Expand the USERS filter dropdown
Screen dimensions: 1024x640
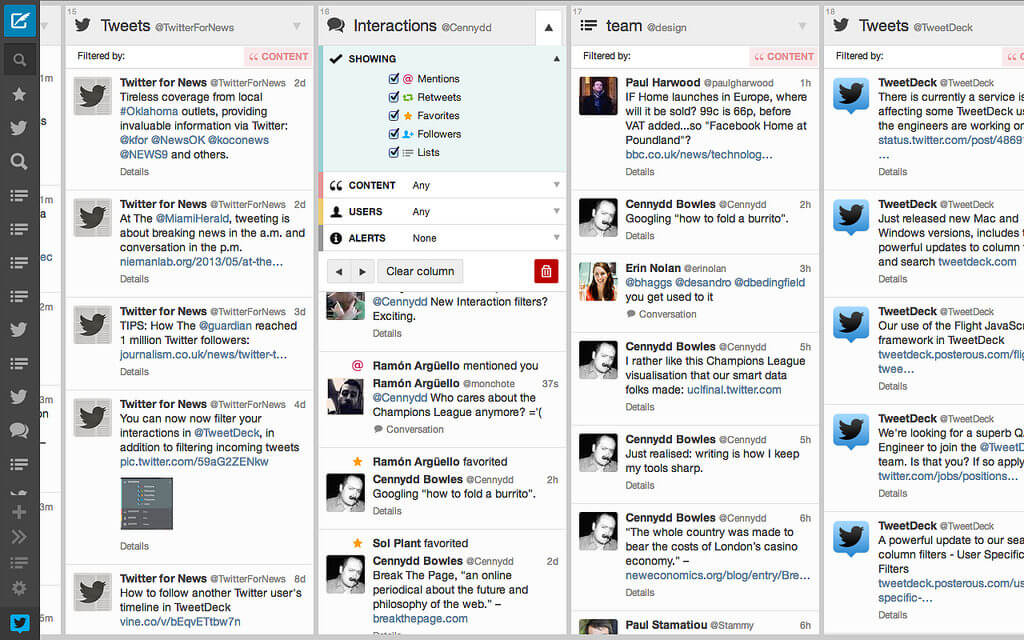[556, 211]
